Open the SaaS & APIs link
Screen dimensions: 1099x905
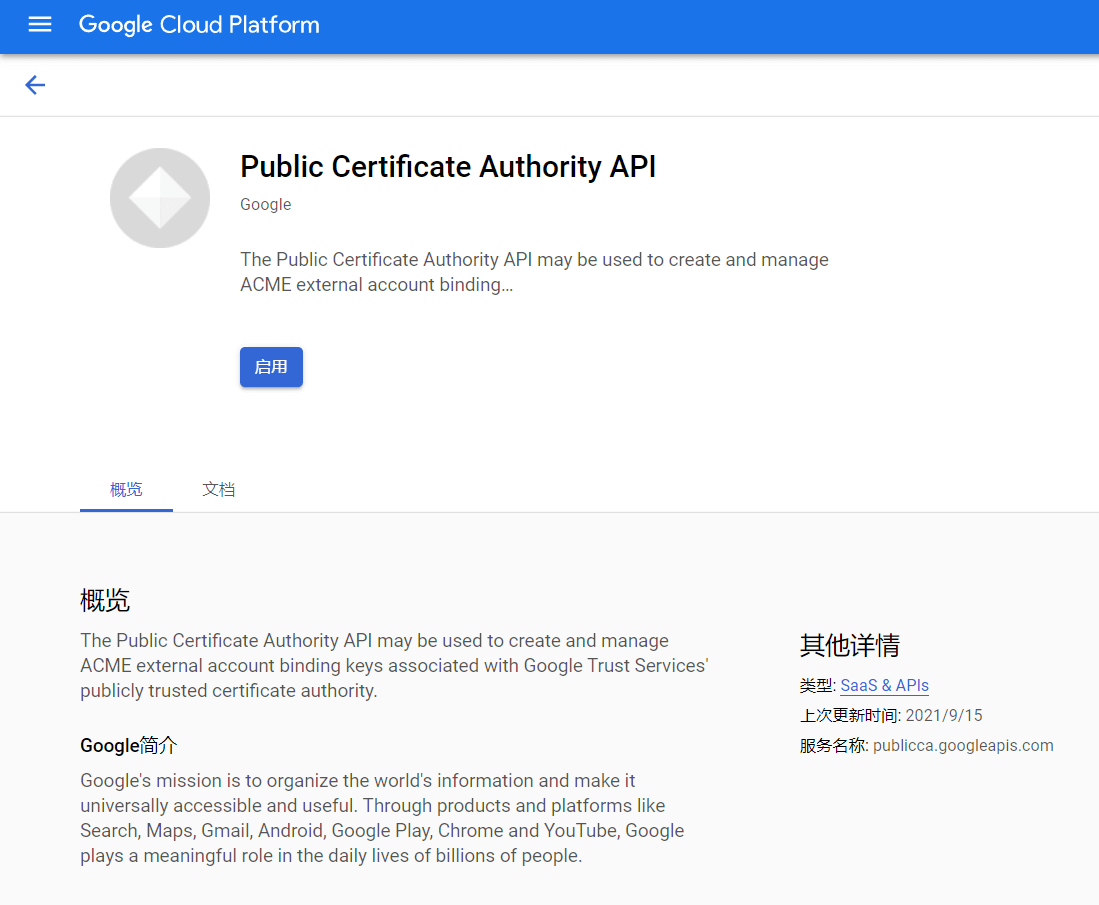(885, 685)
